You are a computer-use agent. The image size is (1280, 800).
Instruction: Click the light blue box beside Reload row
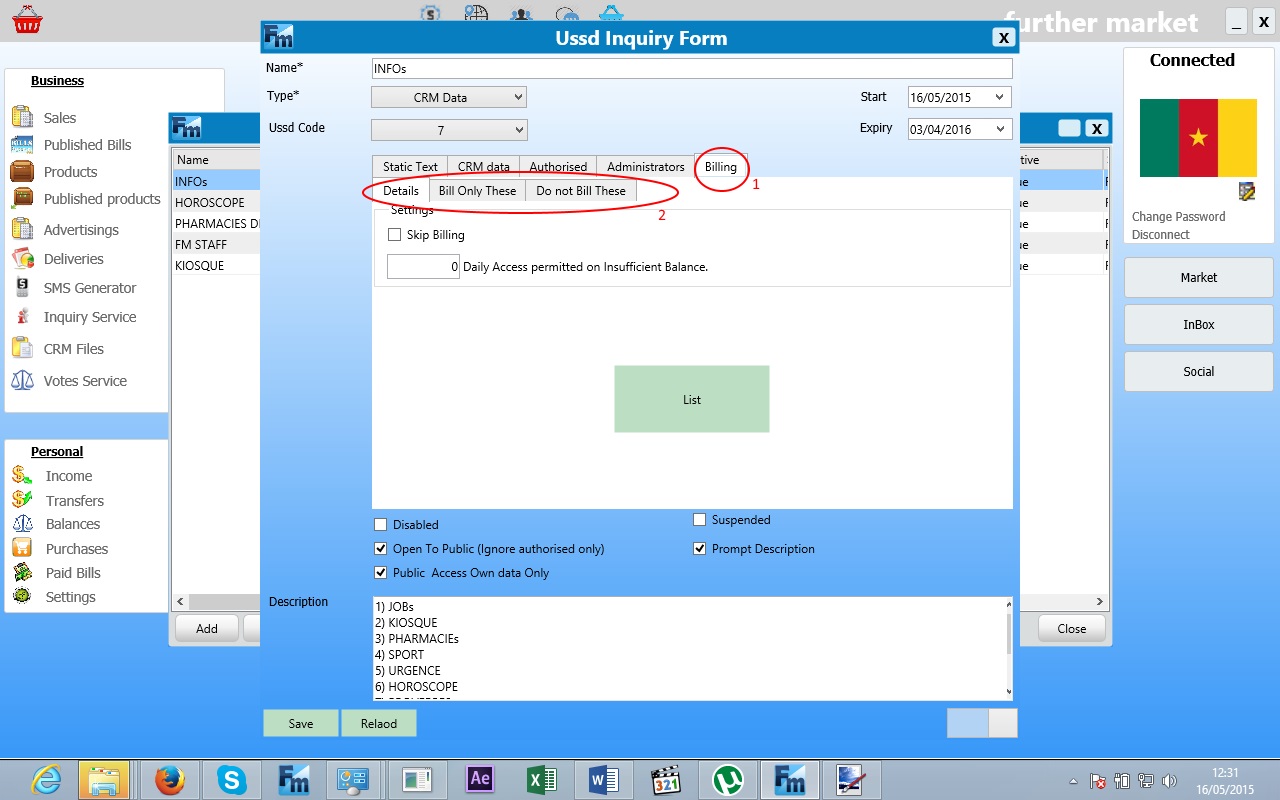click(x=967, y=723)
